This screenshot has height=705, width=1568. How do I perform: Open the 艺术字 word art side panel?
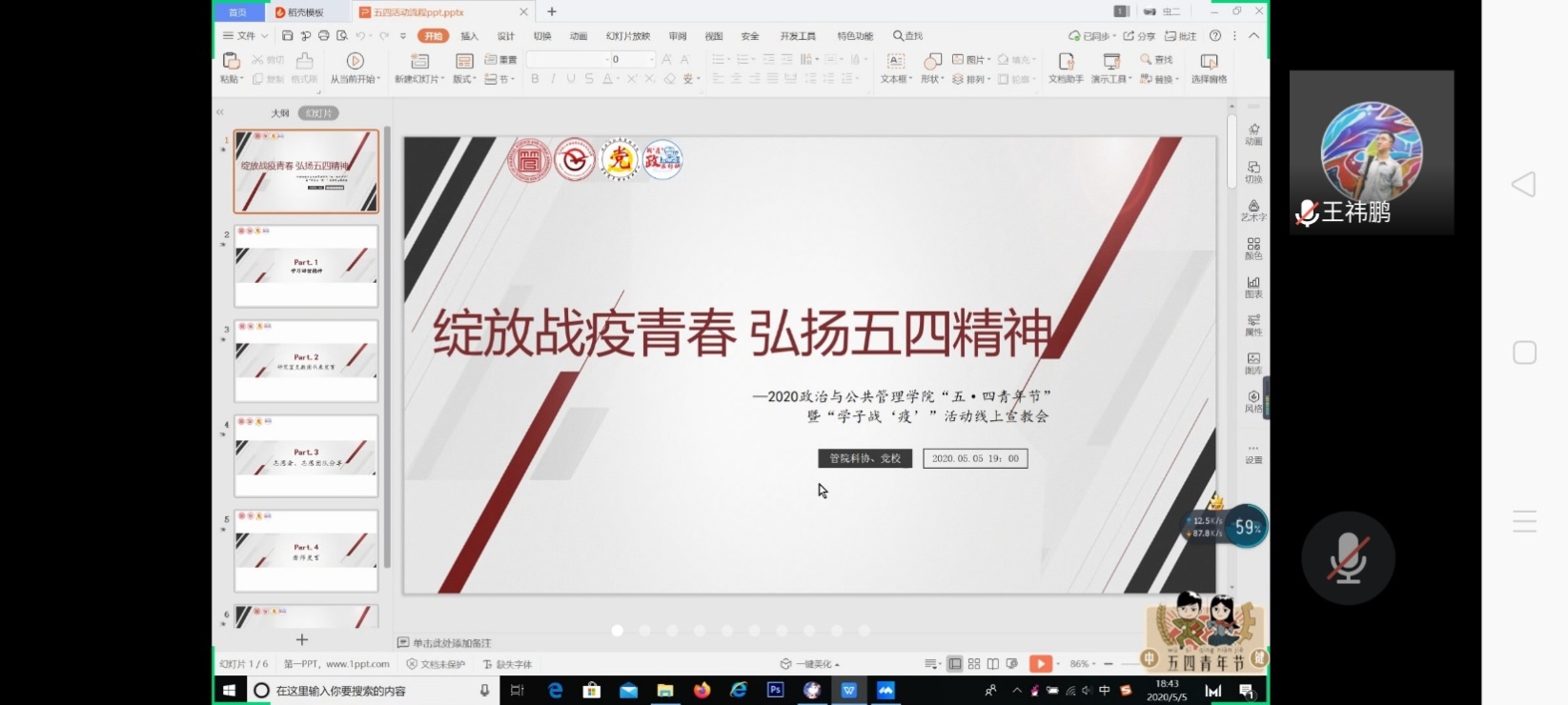1253,210
